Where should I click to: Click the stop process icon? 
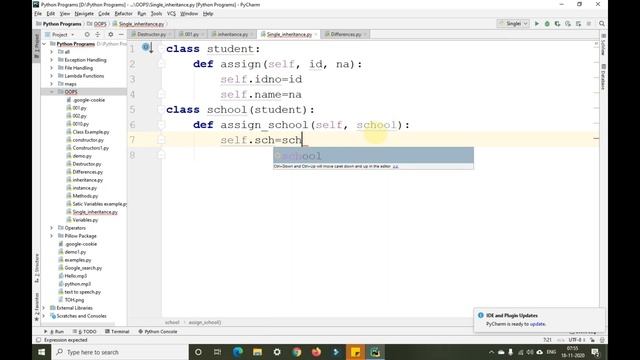point(589,24)
